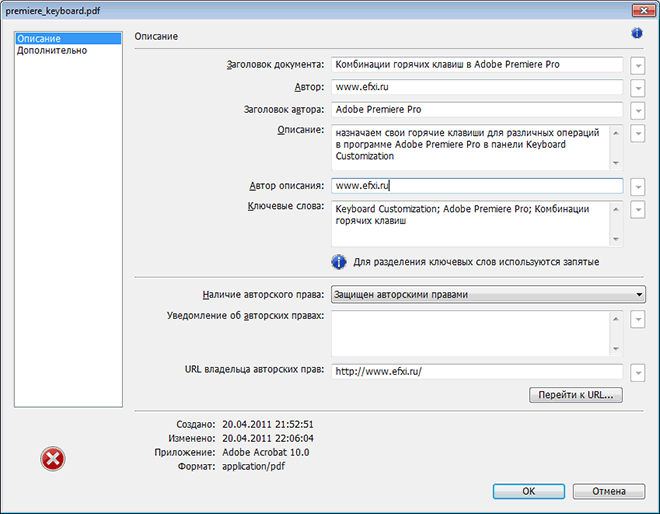660x514 pixels.
Task: Close the premiere_keyboard.pdf dialog window
Action: tap(644, 11)
